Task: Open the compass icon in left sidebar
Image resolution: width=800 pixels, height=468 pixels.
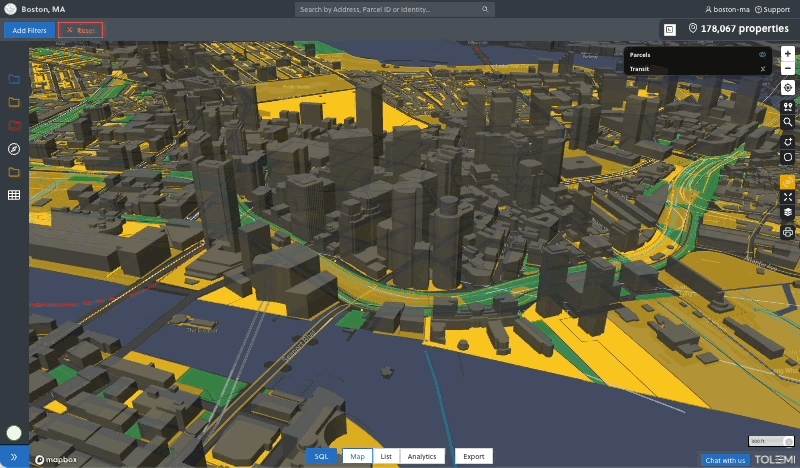Action: 14,149
